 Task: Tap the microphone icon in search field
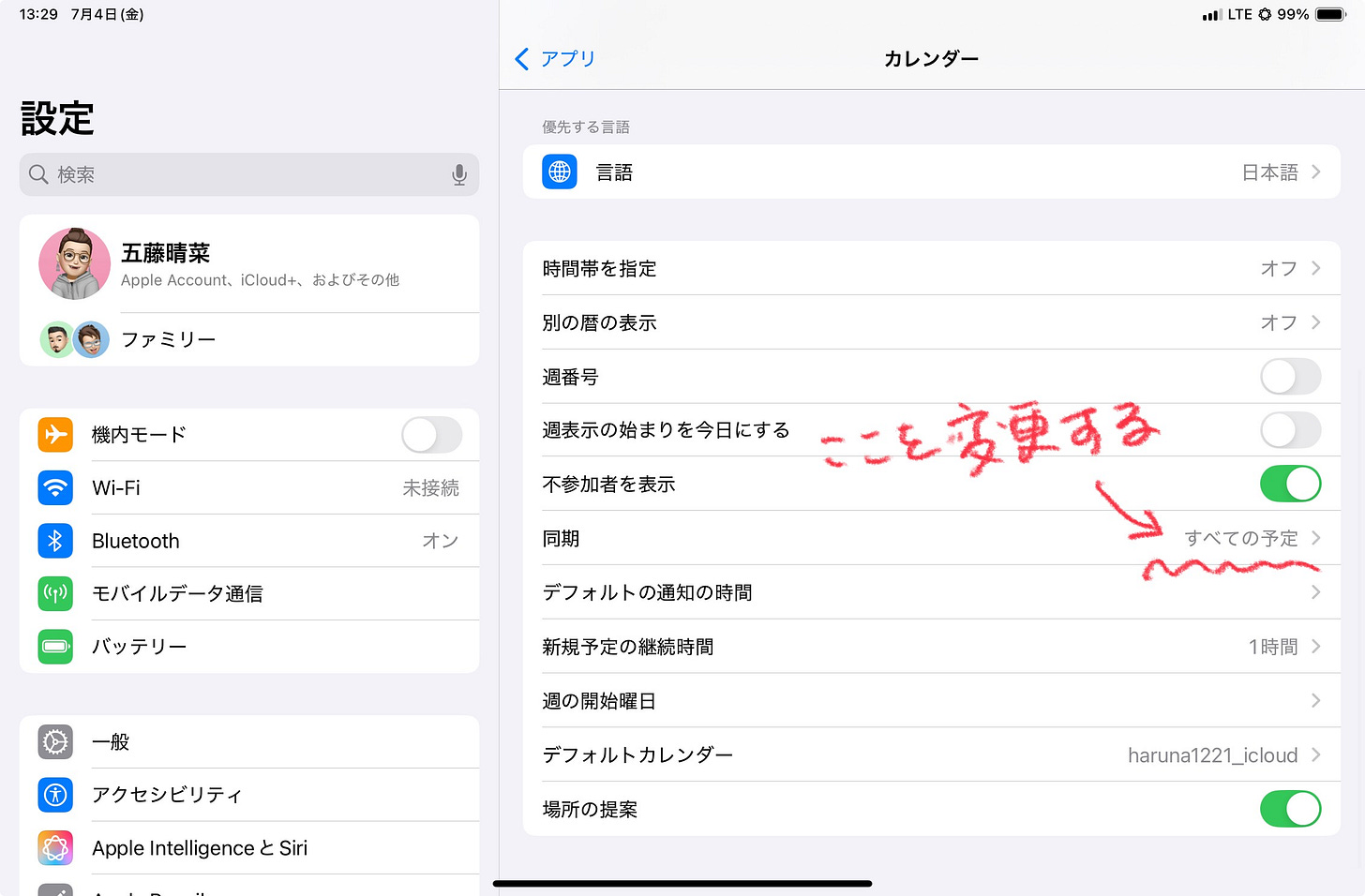pyautogui.click(x=459, y=174)
